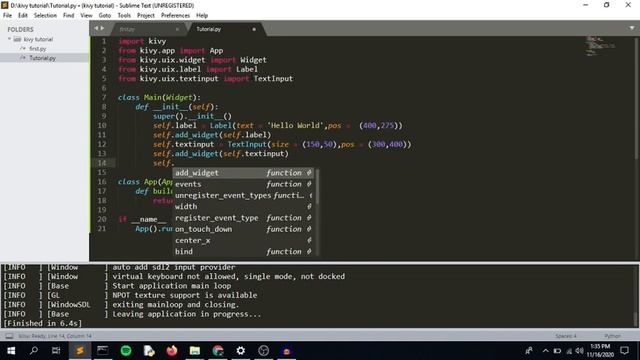Choose register_event_type autocomplete suggestion

pos(244,218)
